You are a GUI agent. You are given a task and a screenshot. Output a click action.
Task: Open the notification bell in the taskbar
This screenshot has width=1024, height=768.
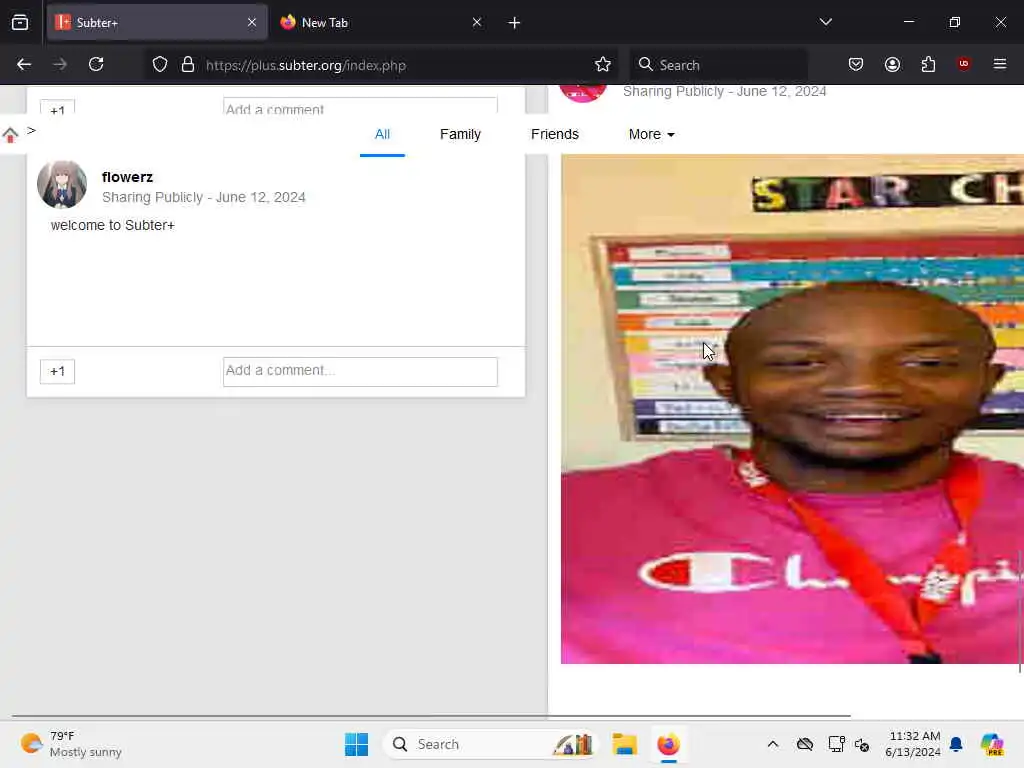point(956,744)
